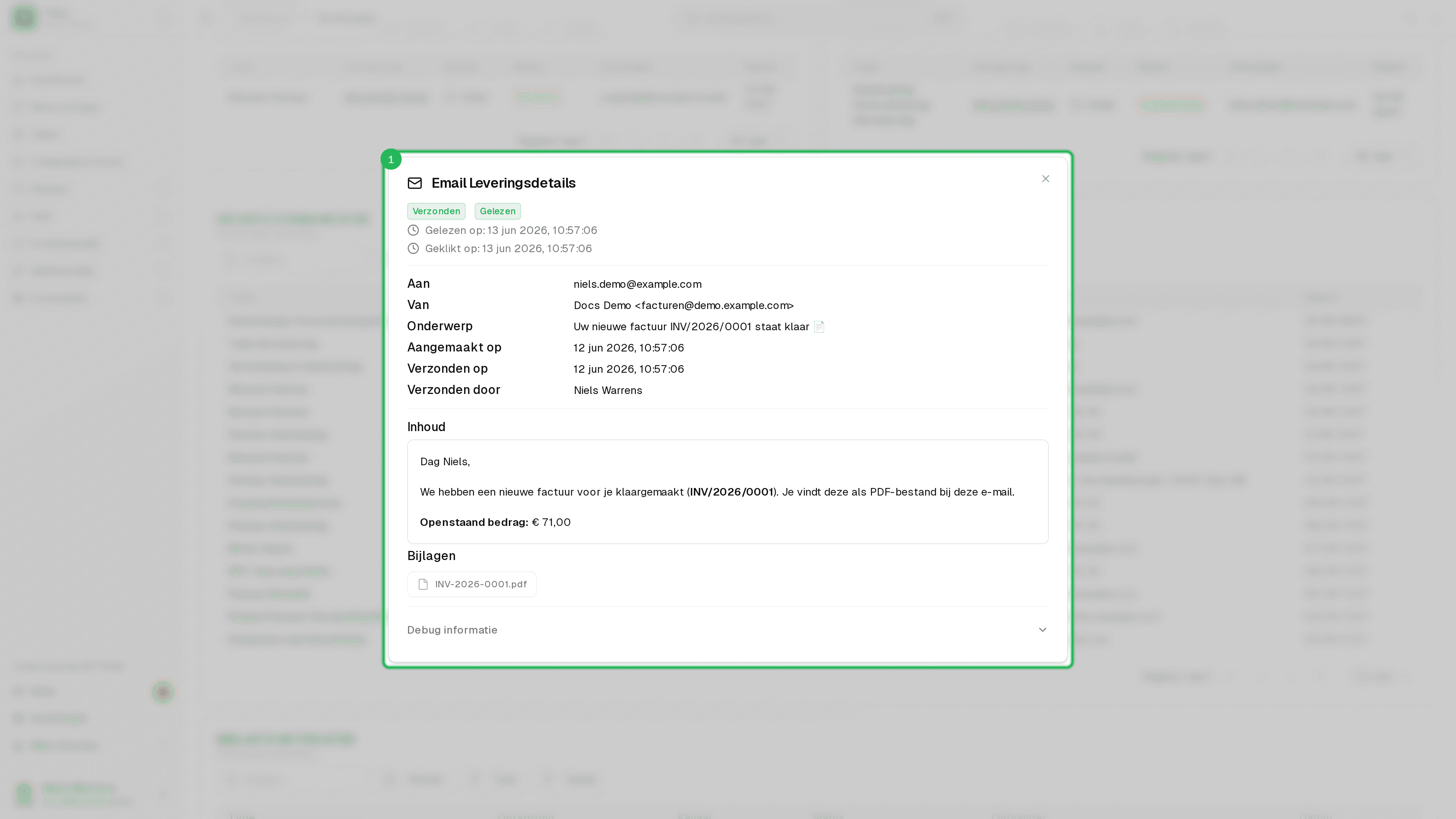Click the Geklikt op: 13 jun 2026 timestamp
Image resolution: width=1456 pixels, height=819 pixels.
[508, 249]
